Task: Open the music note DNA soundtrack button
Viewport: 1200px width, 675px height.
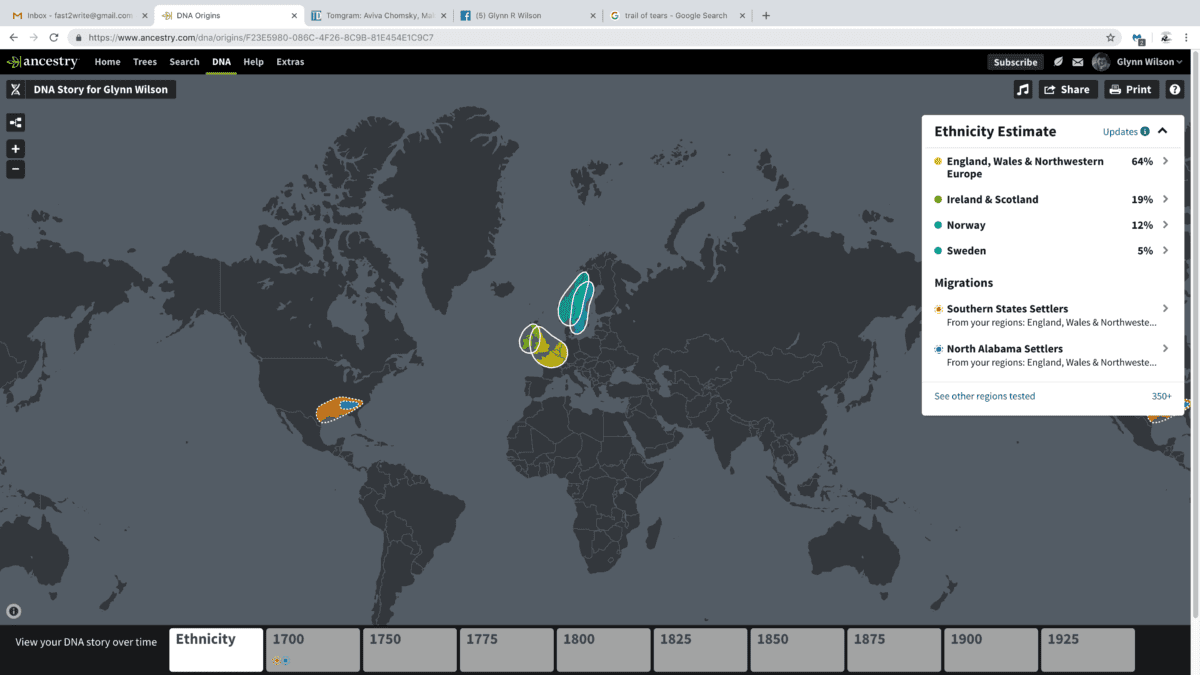Action: pos(1022,89)
